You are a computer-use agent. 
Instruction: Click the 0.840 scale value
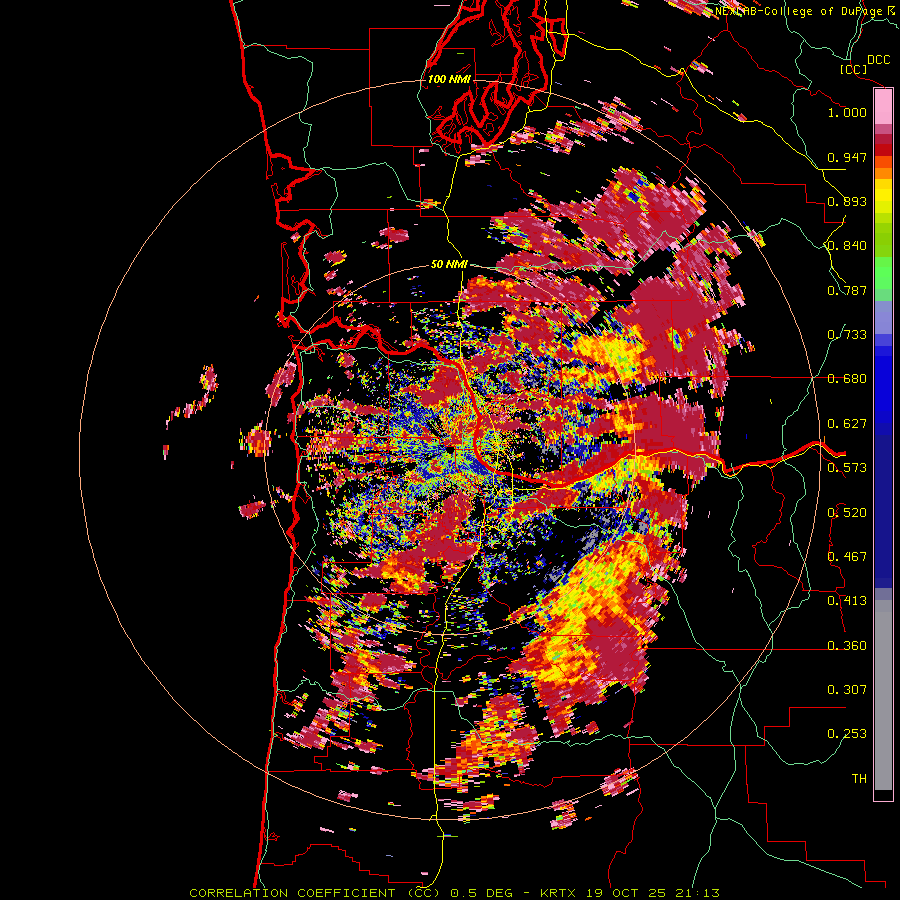pyautogui.click(x=847, y=246)
